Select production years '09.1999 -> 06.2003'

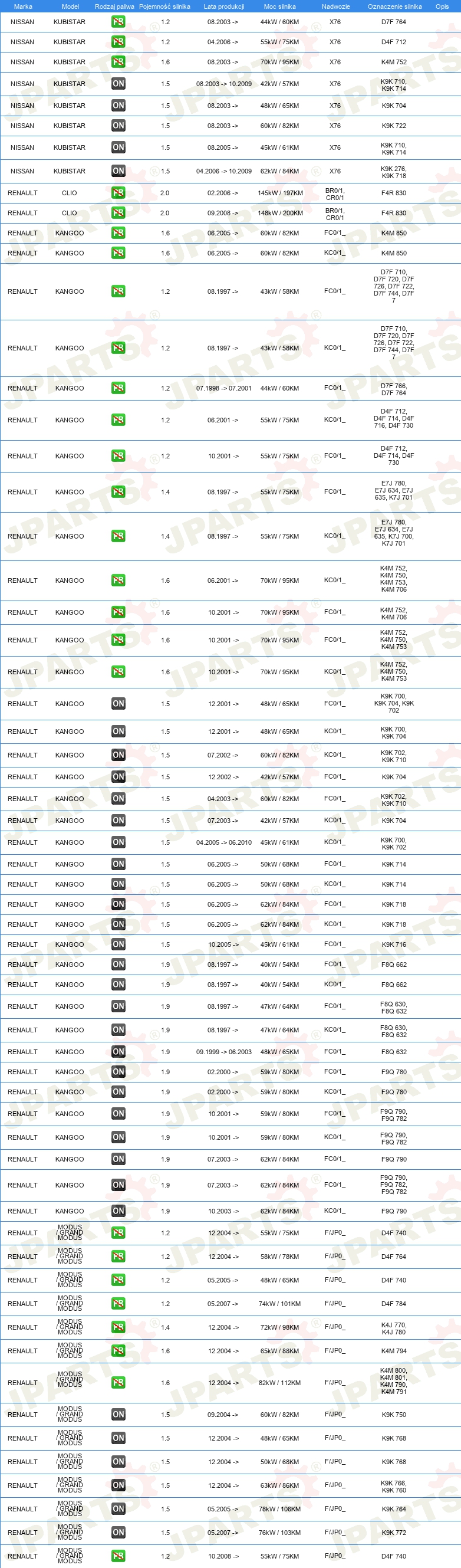pyautogui.click(x=224, y=1052)
